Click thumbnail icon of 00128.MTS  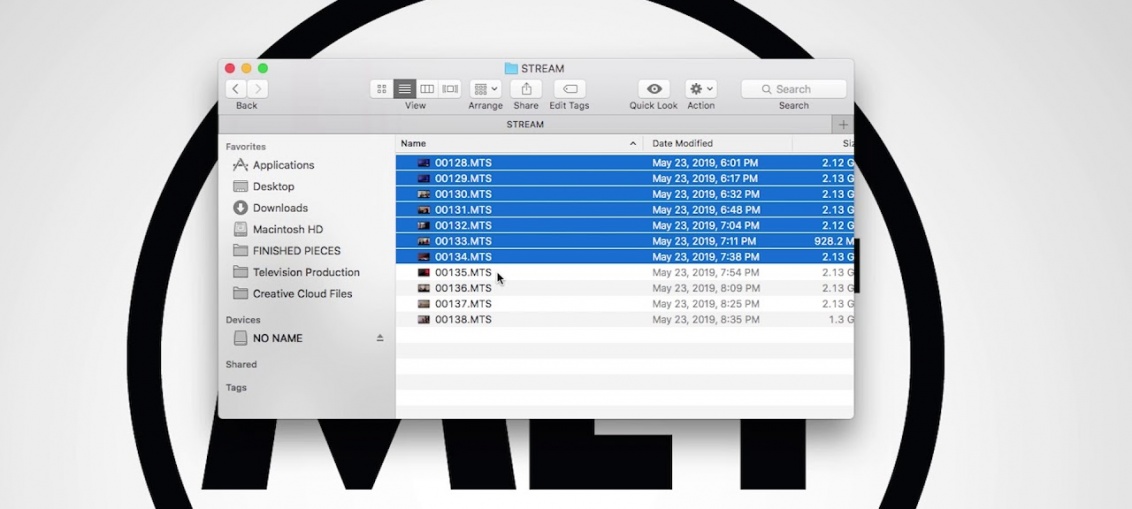[424, 162]
